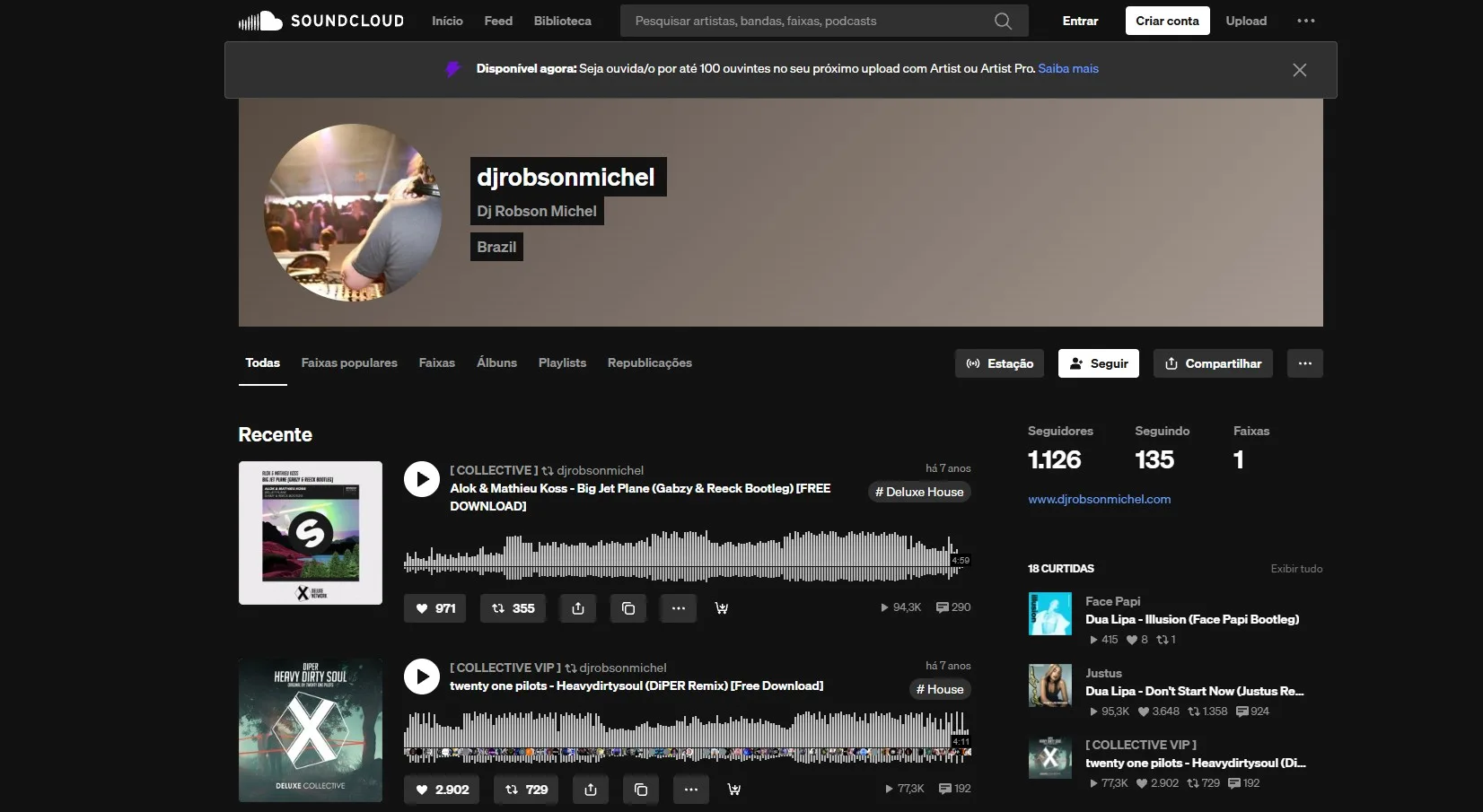Open the sidebar COLLECTIVE VIP track thumbnail
The width and height of the screenshot is (1483, 812).
(1050, 757)
